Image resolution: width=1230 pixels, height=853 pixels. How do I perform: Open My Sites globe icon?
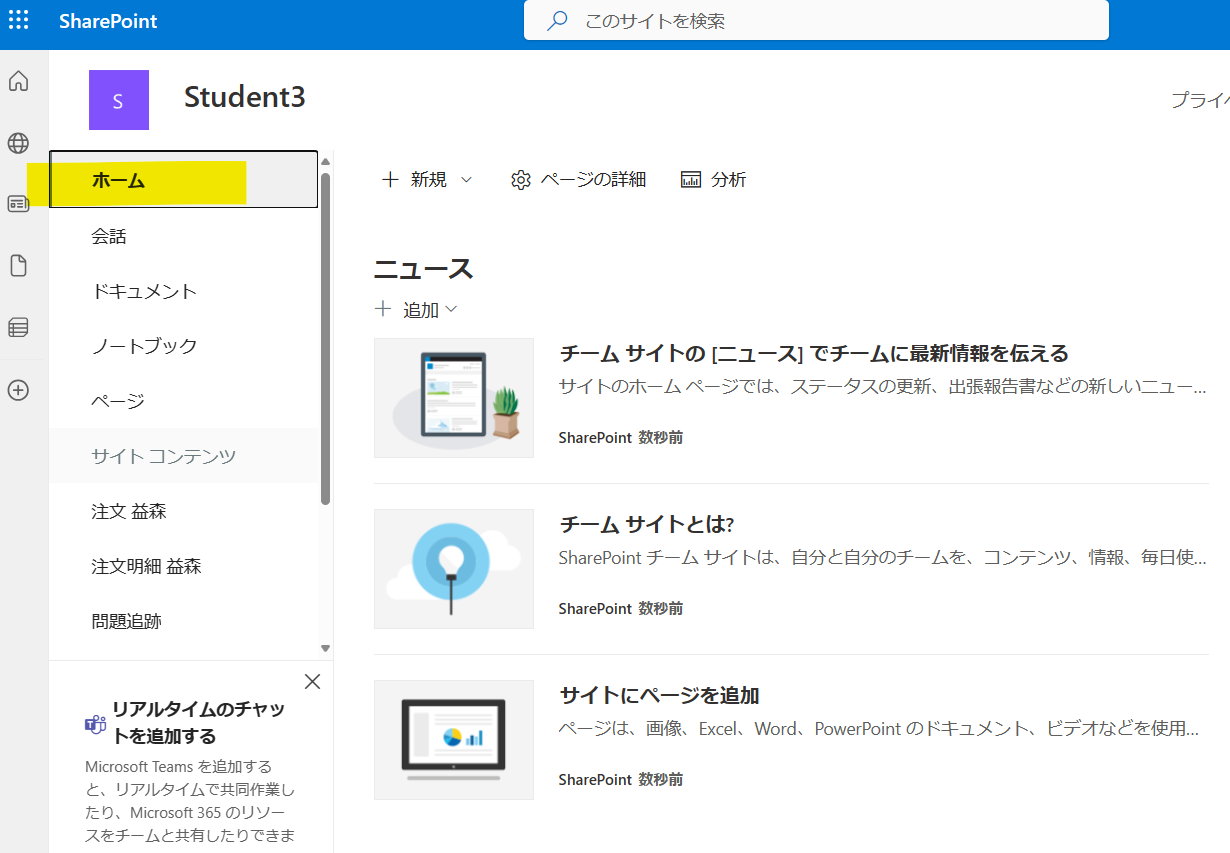coord(18,143)
